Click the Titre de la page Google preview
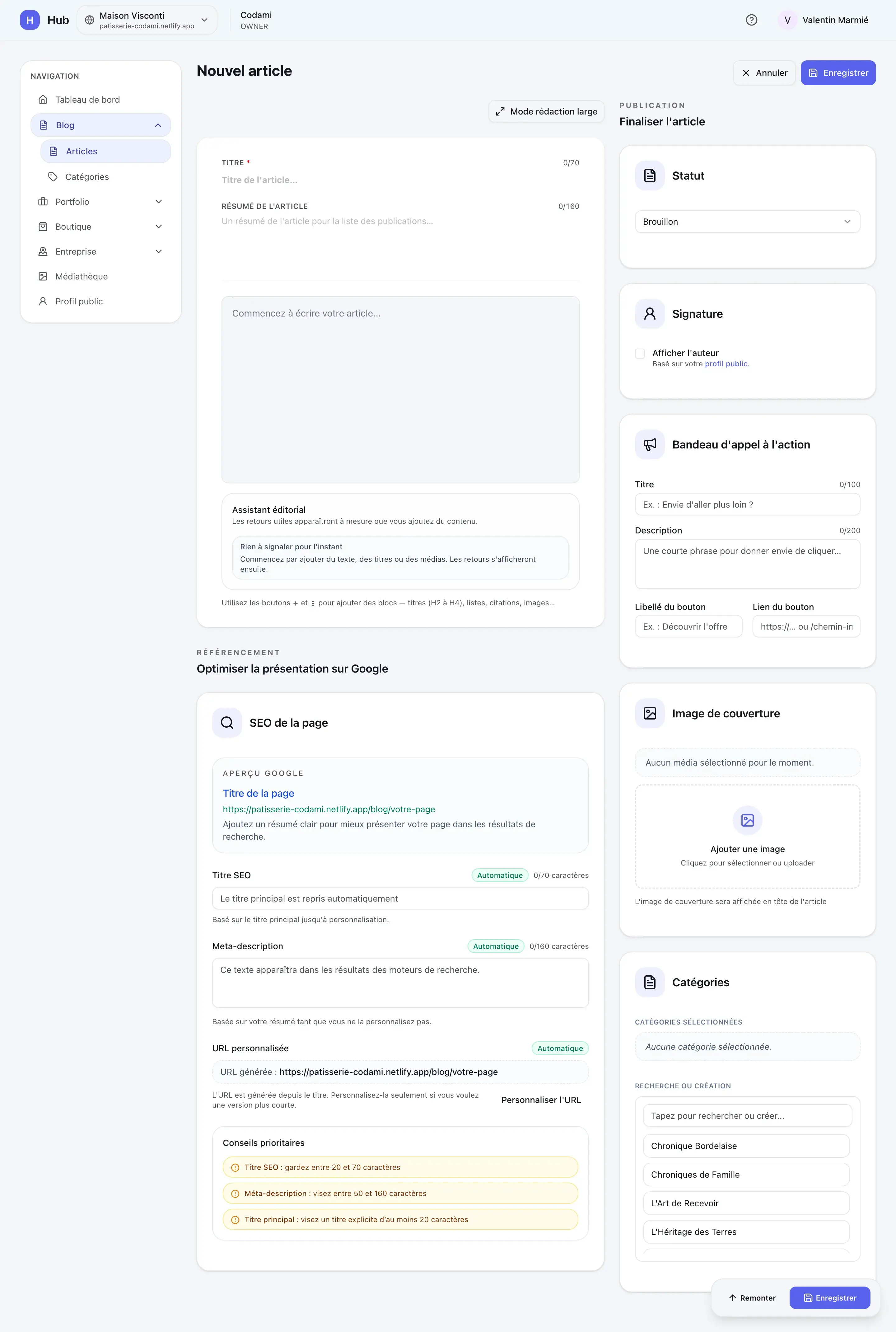Image resolution: width=896 pixels, height=1332 pixels. click(258, 794)
